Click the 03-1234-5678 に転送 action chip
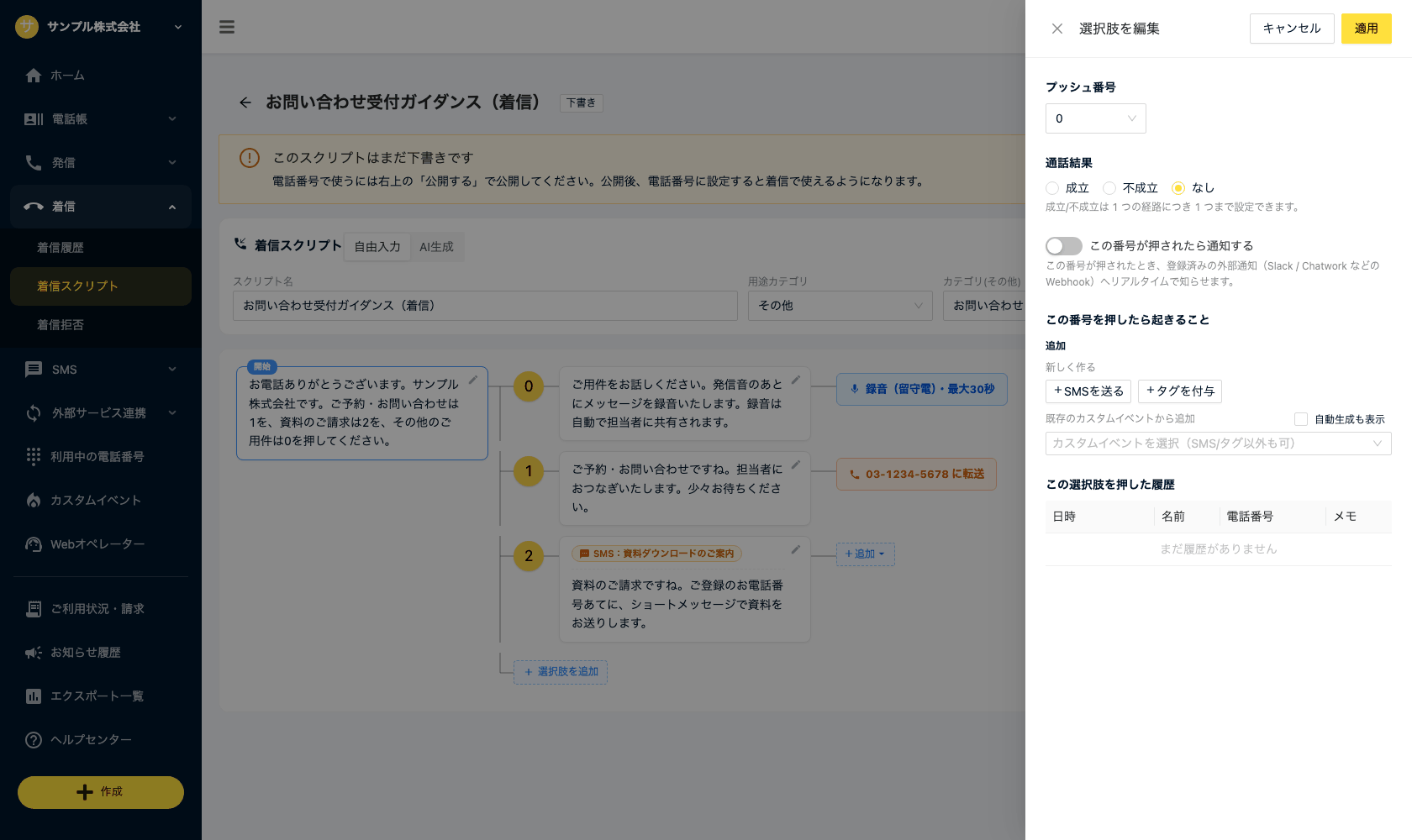The height and width of the screenshot is (840, 1412). [916, 475]
